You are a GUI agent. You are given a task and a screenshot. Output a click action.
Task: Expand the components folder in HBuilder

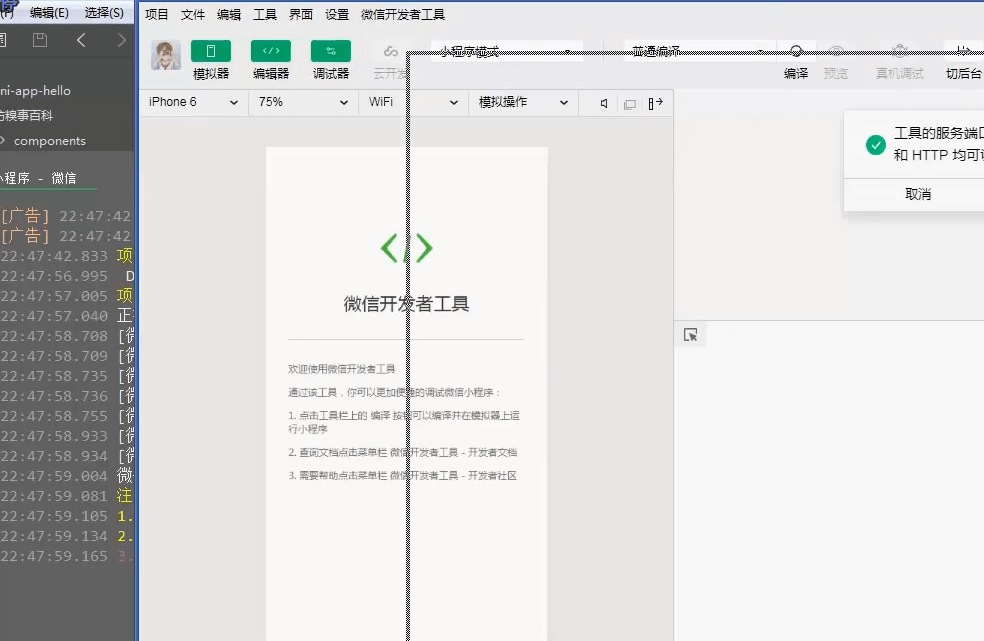pyautogui.click(x=3, y=141)
